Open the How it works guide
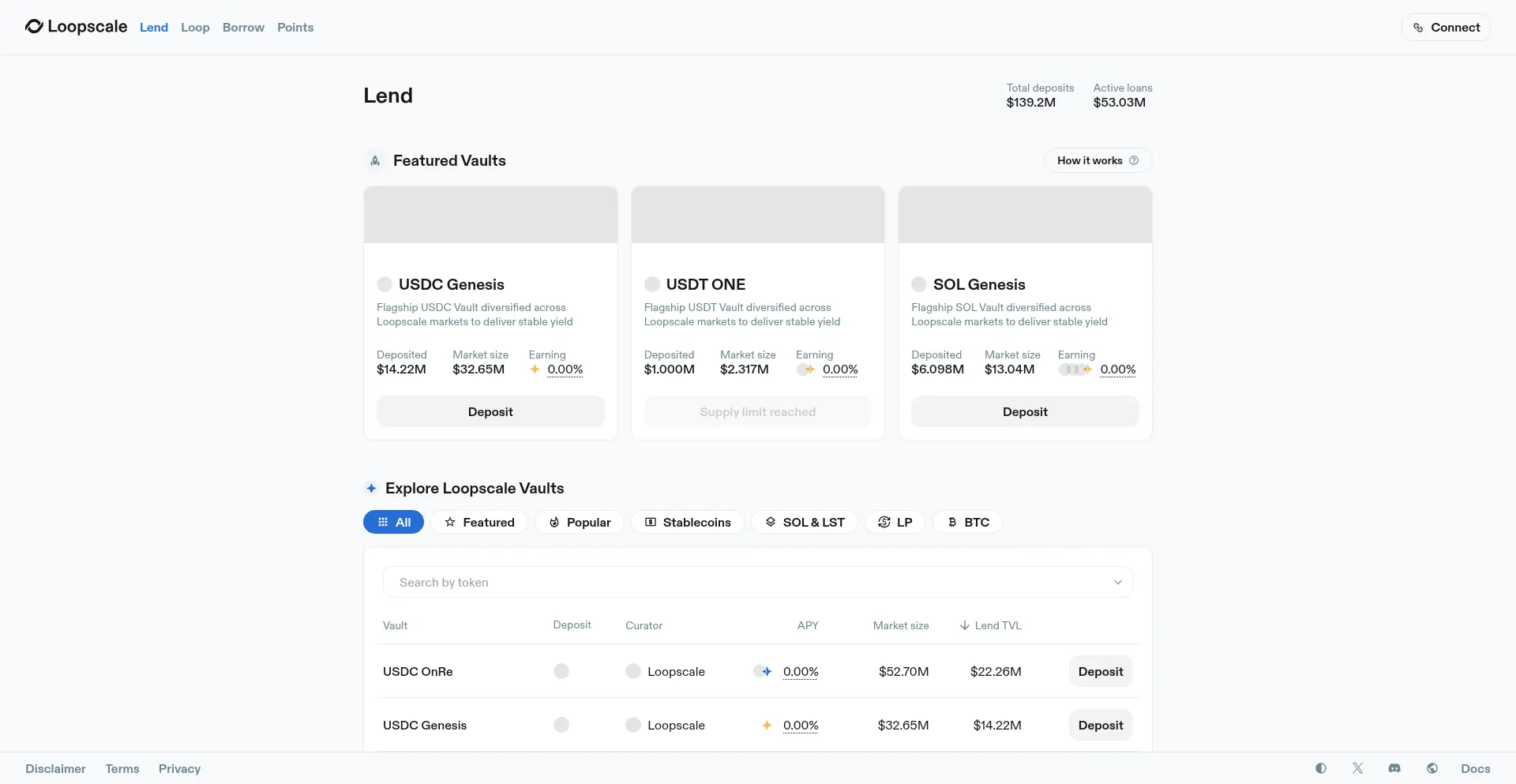 [x=1098, y=160]
